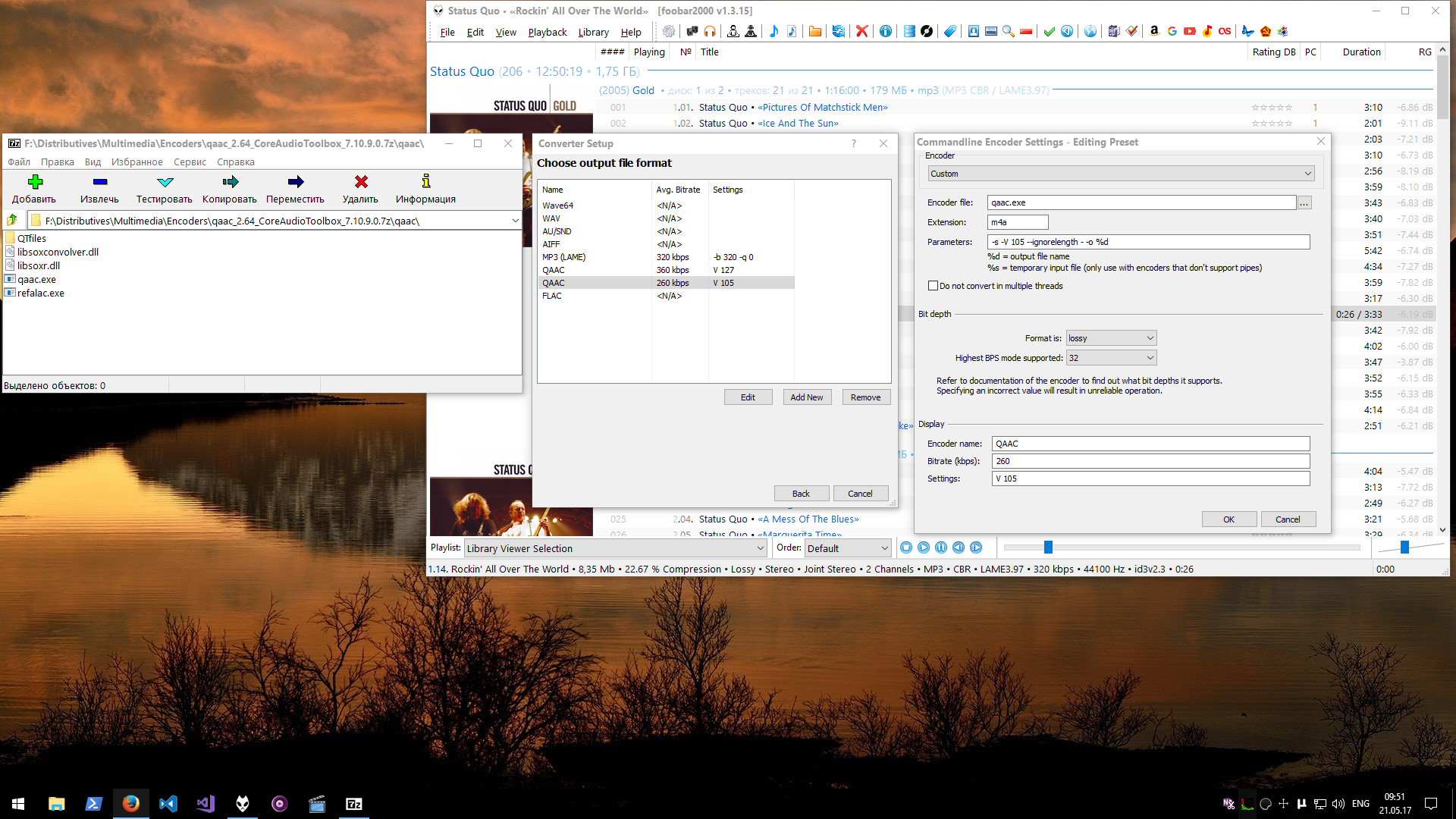Open the Файл menu in 7-Zip
1456x819 pixels.
pos(19,162)
